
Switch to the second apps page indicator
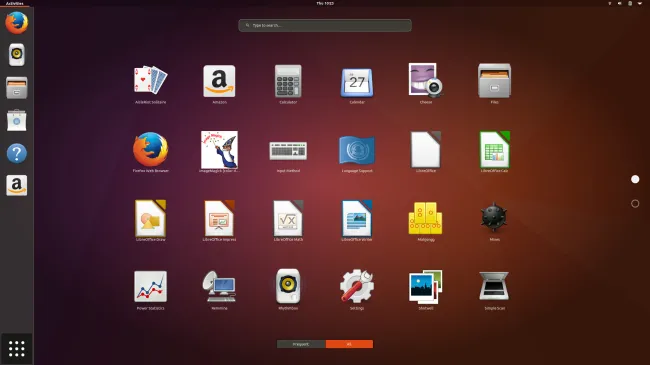coord(635,204)
